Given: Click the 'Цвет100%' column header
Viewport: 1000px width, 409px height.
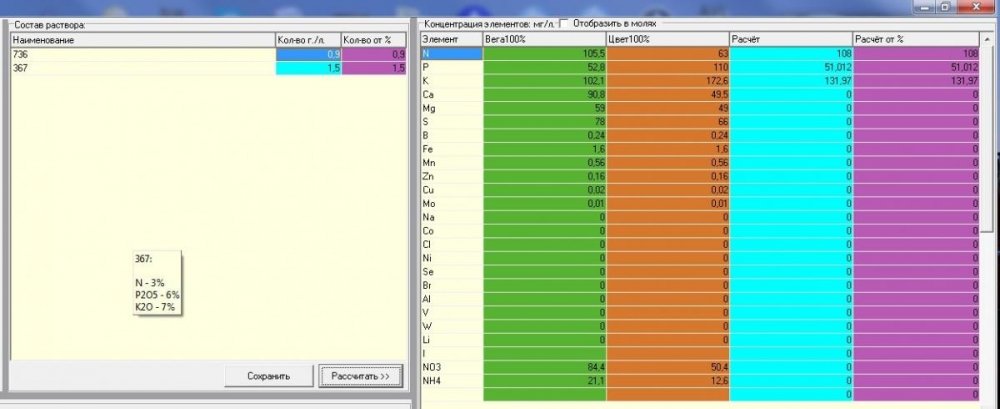Looking at the screenshot, I should [x=667, y=40].
